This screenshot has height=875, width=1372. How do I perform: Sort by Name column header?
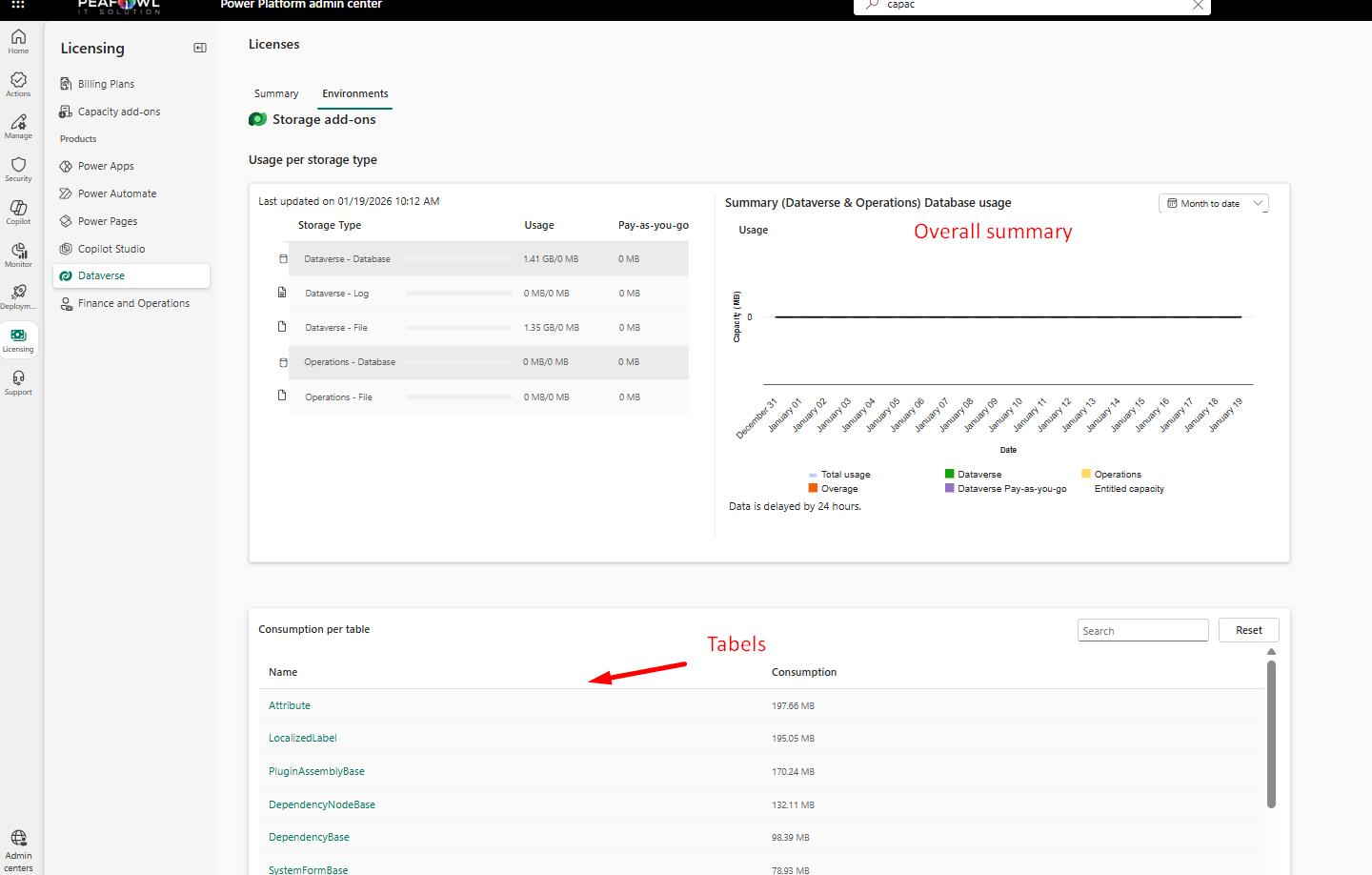click(x=283, y=672)
